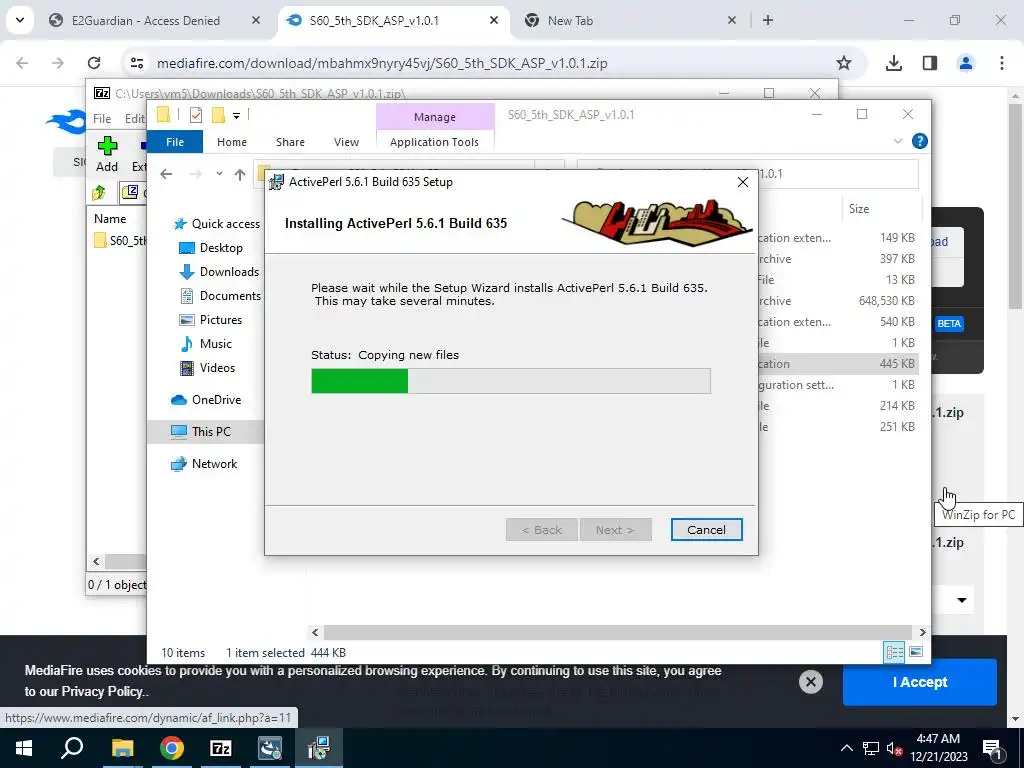
Task: Switch to large icons view in Explorer
Action: 916,652
